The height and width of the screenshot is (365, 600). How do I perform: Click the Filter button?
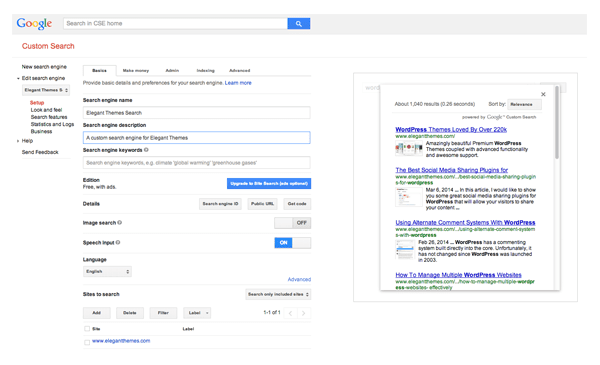(163, 313)
